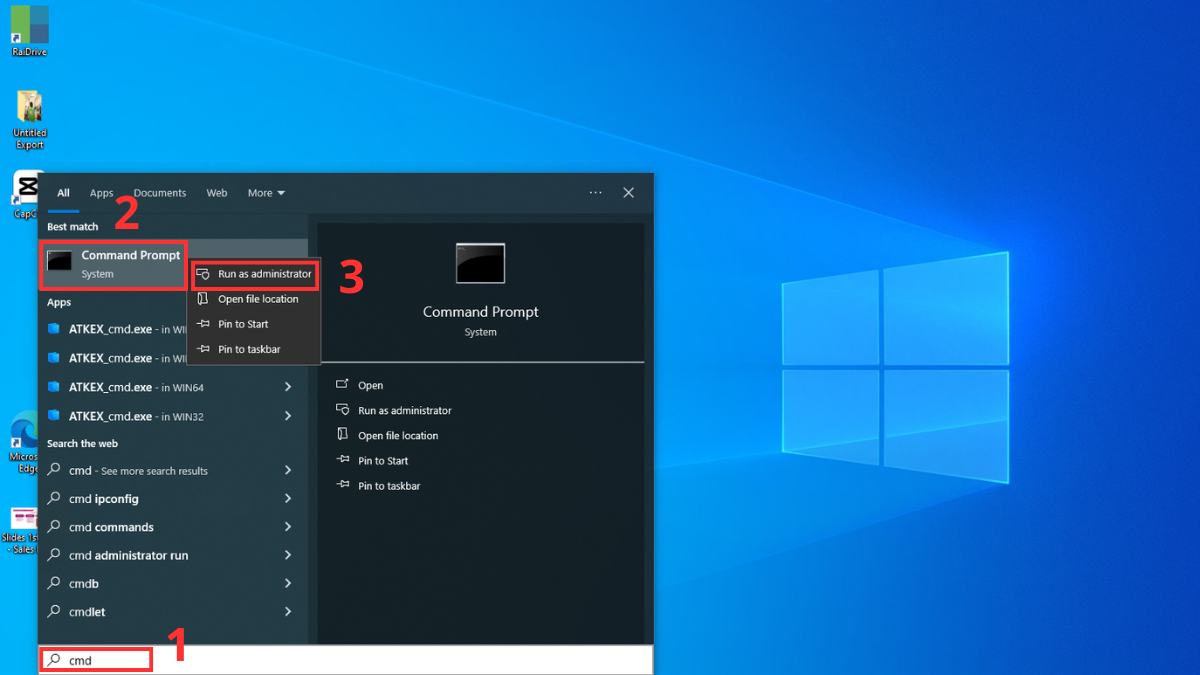Click the icon of ATKEX_cmd.exe in WIN64
The image size is (1200, 675).
click(54, 387)
